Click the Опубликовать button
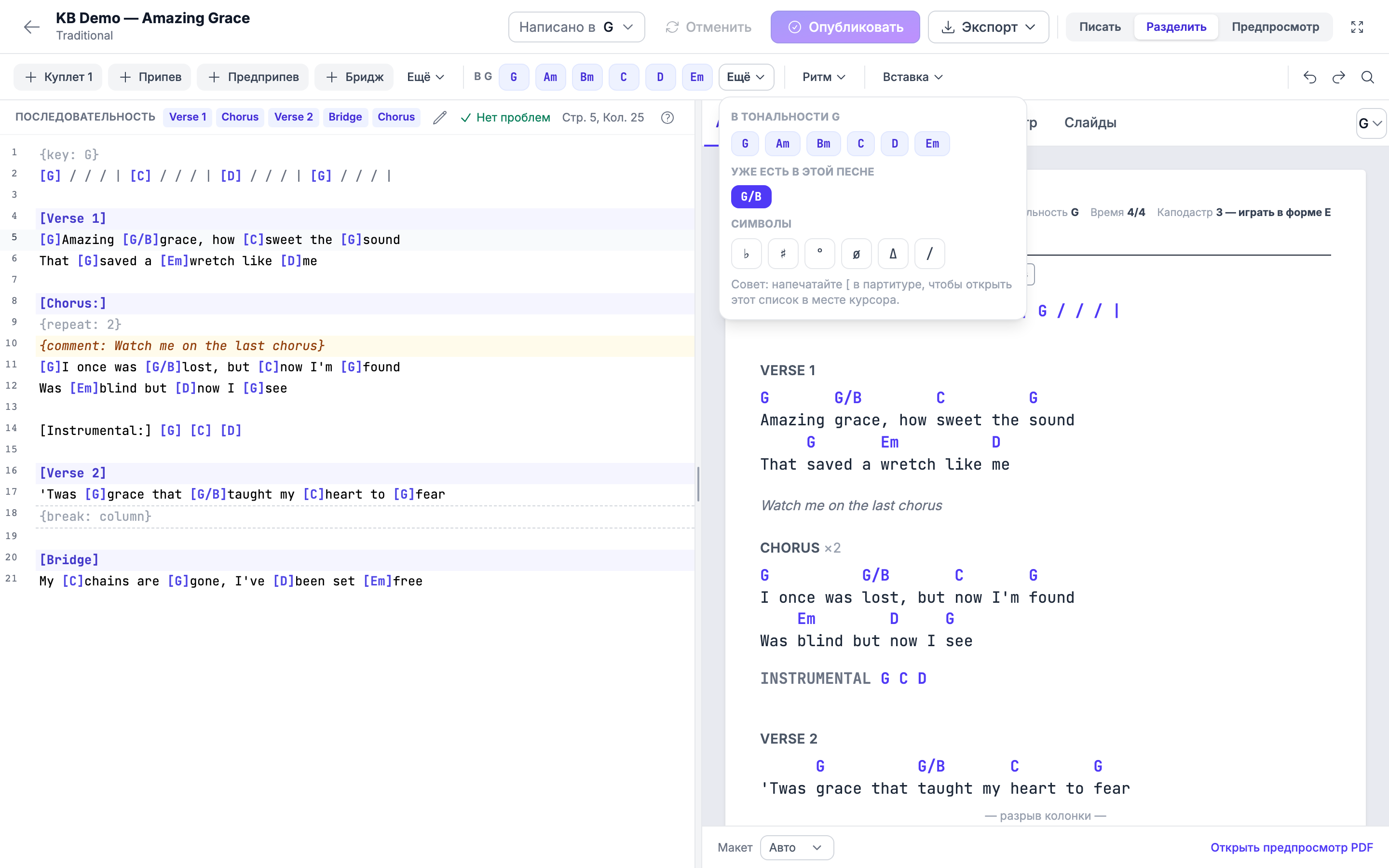Image resolution: width=1389 pixels, height=868 pixels. (845, 27)
